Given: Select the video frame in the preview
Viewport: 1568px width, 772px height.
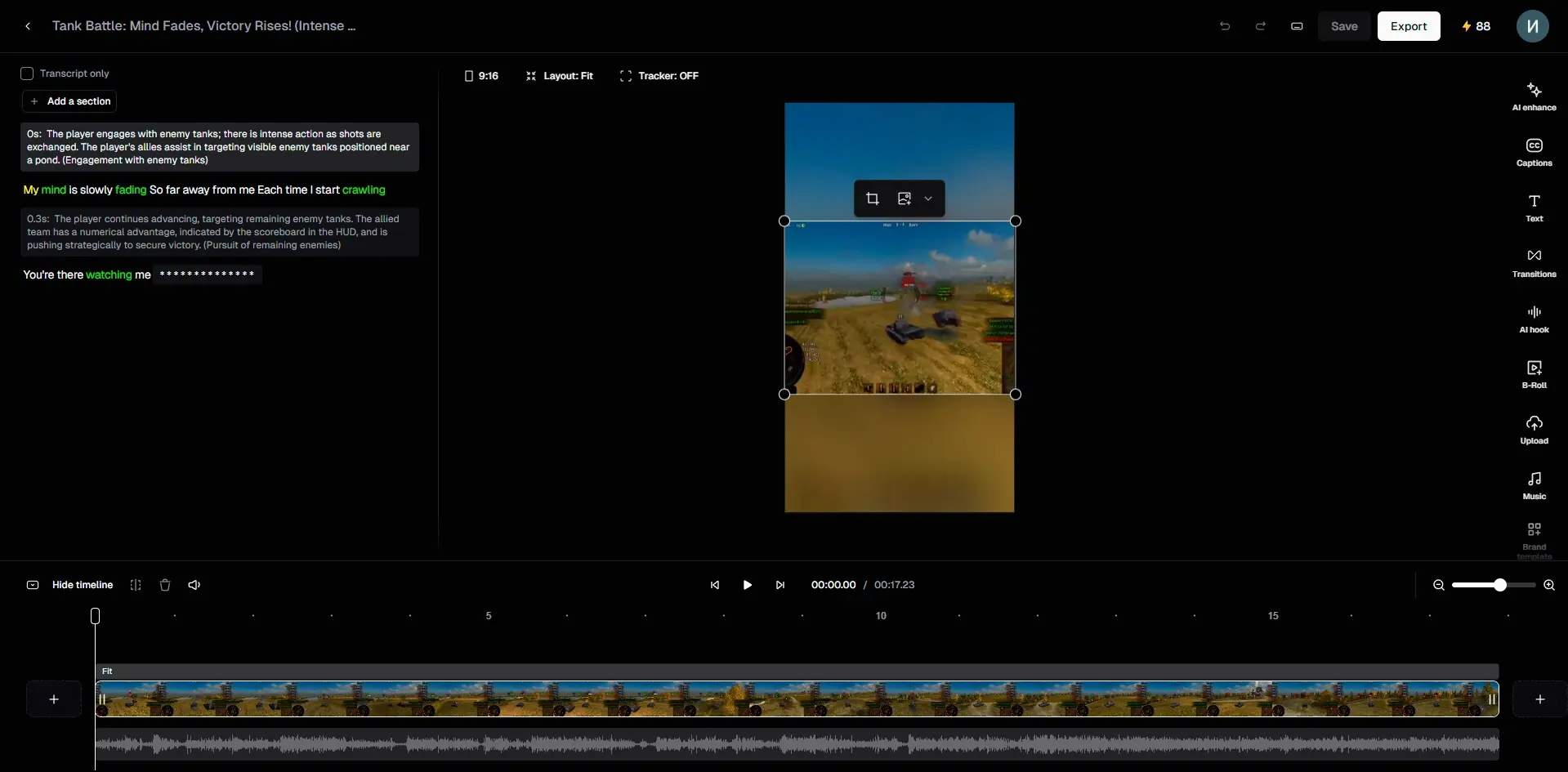Looking at the screenshot, I should [x=900, y=307].
